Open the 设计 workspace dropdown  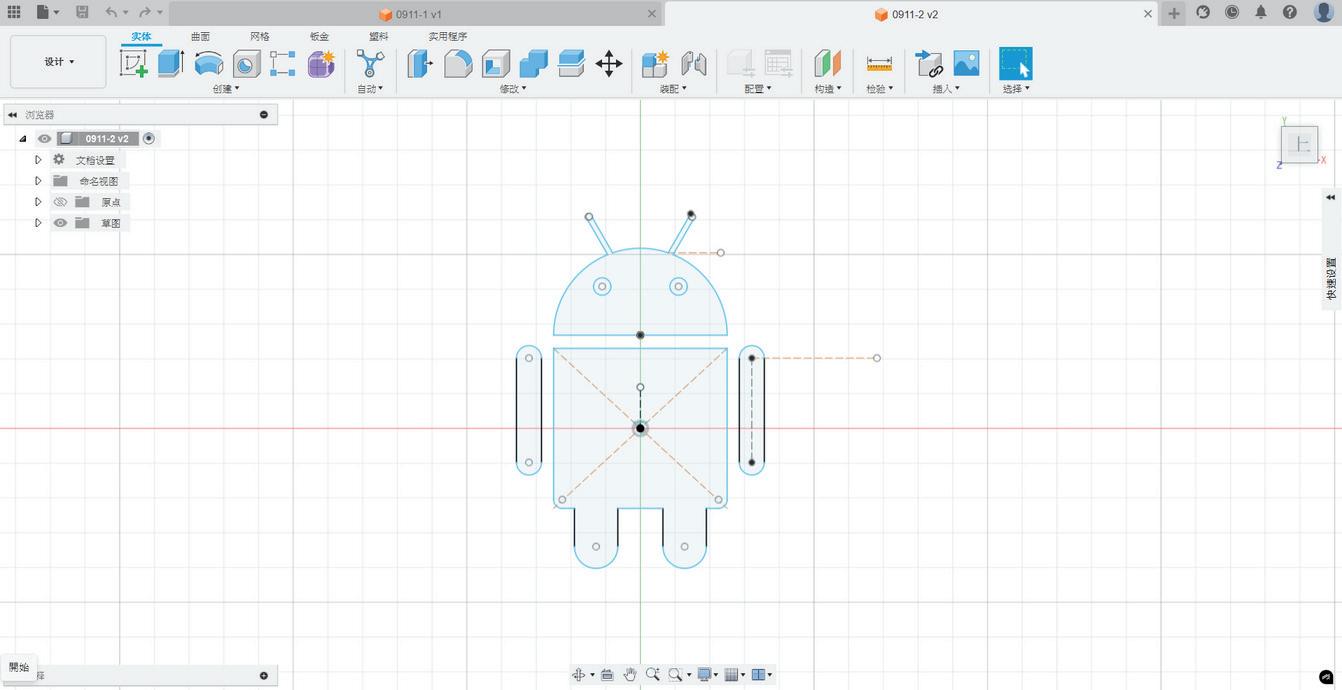point(58,62)
